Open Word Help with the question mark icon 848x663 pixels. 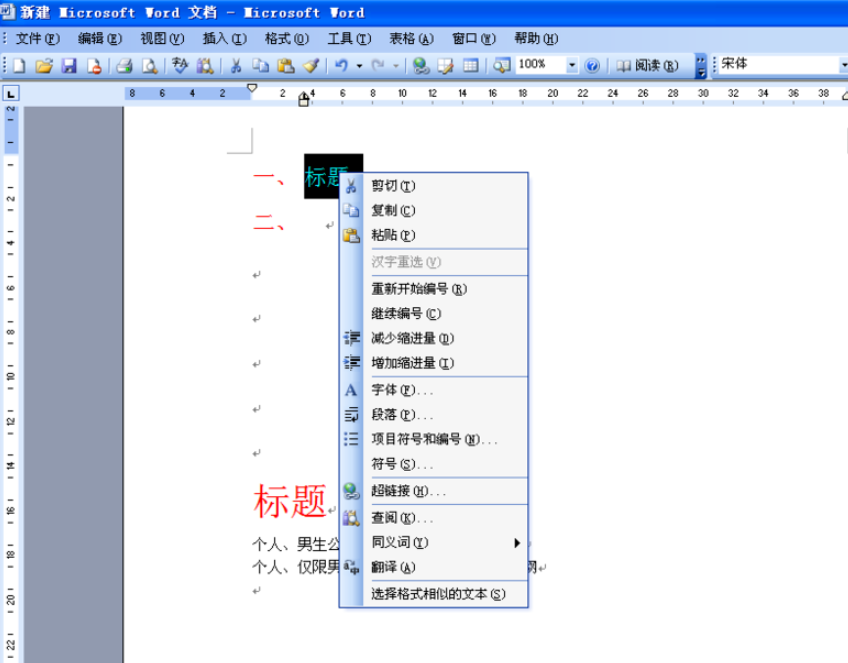pos(592,66)
